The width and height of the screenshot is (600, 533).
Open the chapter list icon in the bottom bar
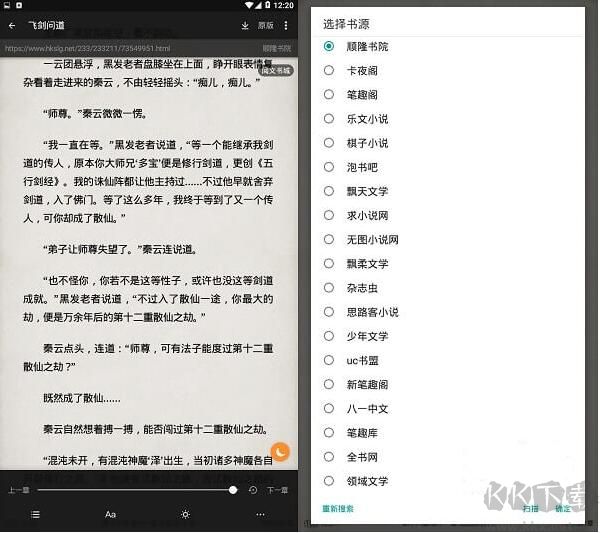click(x=35, y=515)
